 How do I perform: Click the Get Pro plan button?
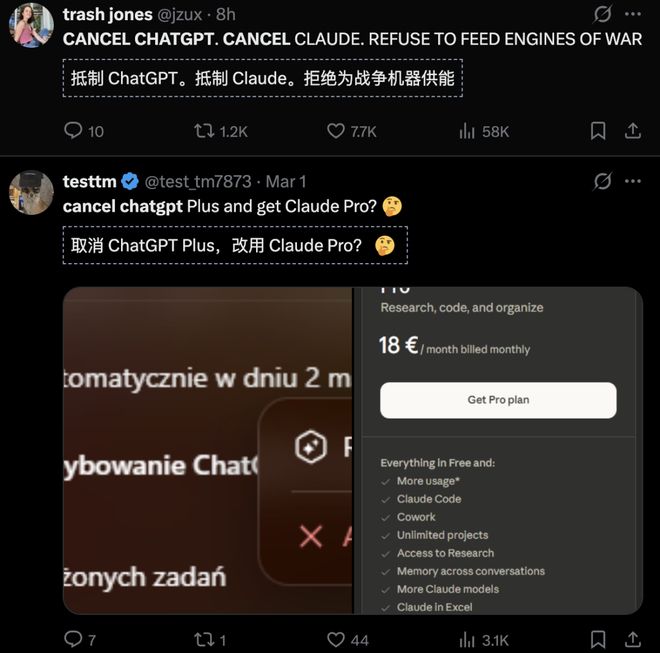point(498,400)
